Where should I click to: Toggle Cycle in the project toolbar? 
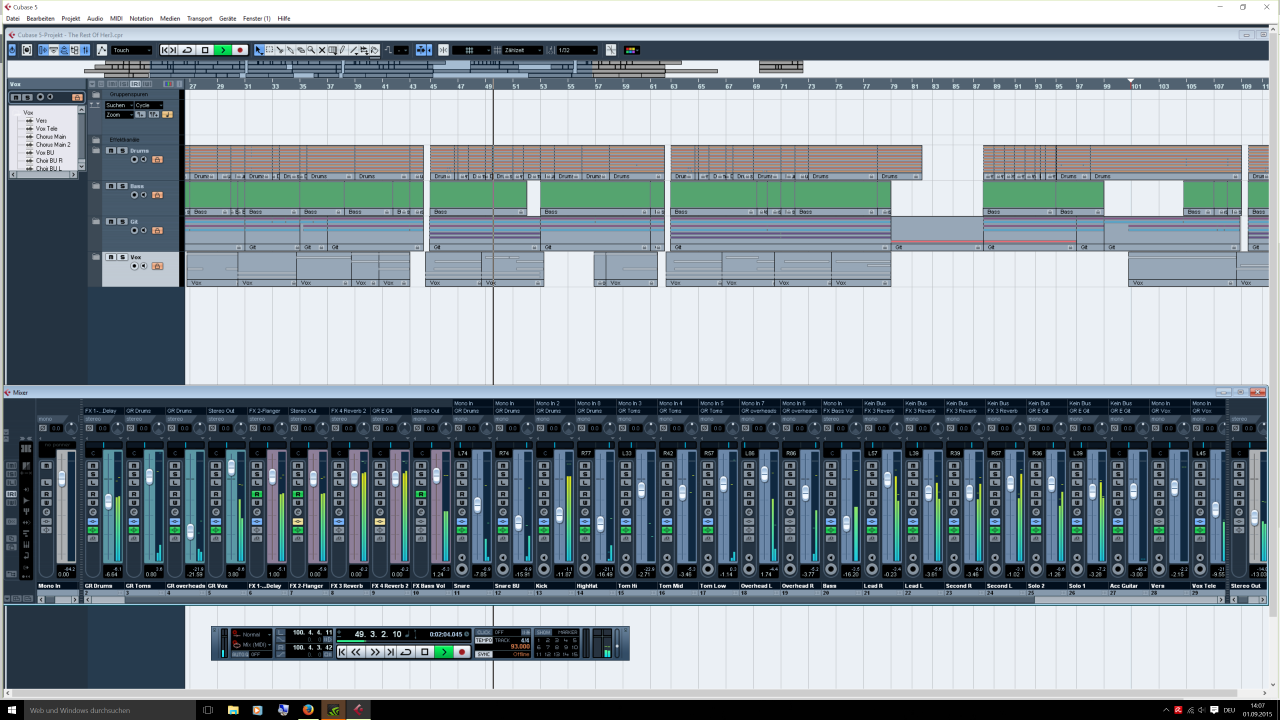pos(187,50)
